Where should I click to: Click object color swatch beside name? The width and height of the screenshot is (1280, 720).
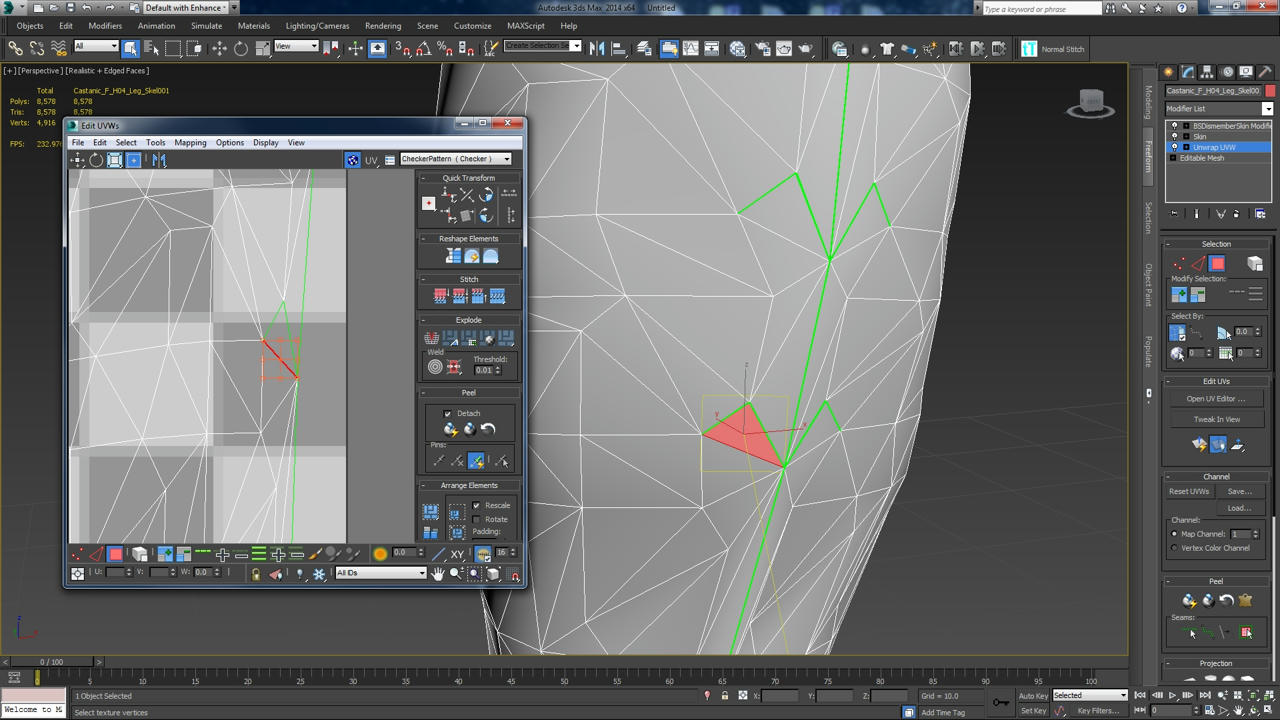click(1270, 91)
